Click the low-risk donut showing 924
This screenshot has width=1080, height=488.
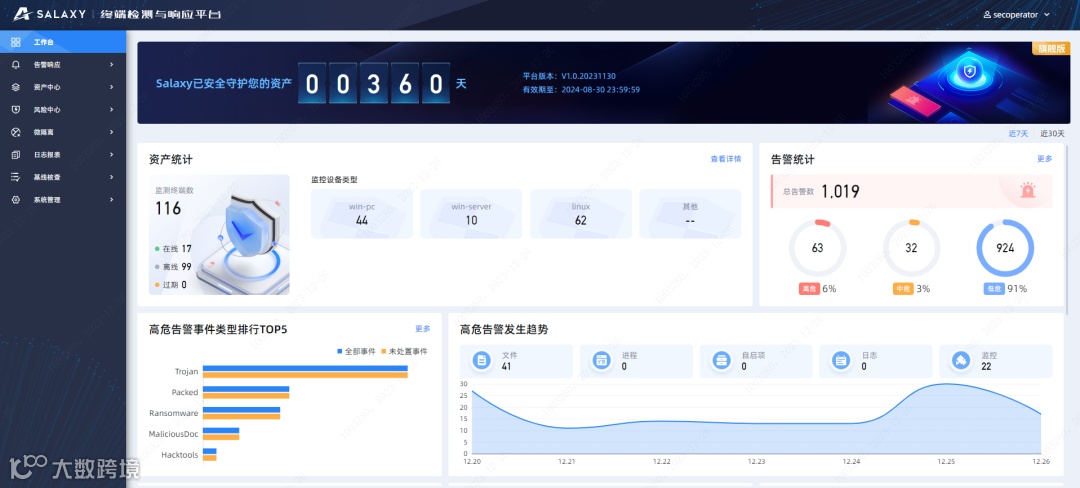(1006, 248)
